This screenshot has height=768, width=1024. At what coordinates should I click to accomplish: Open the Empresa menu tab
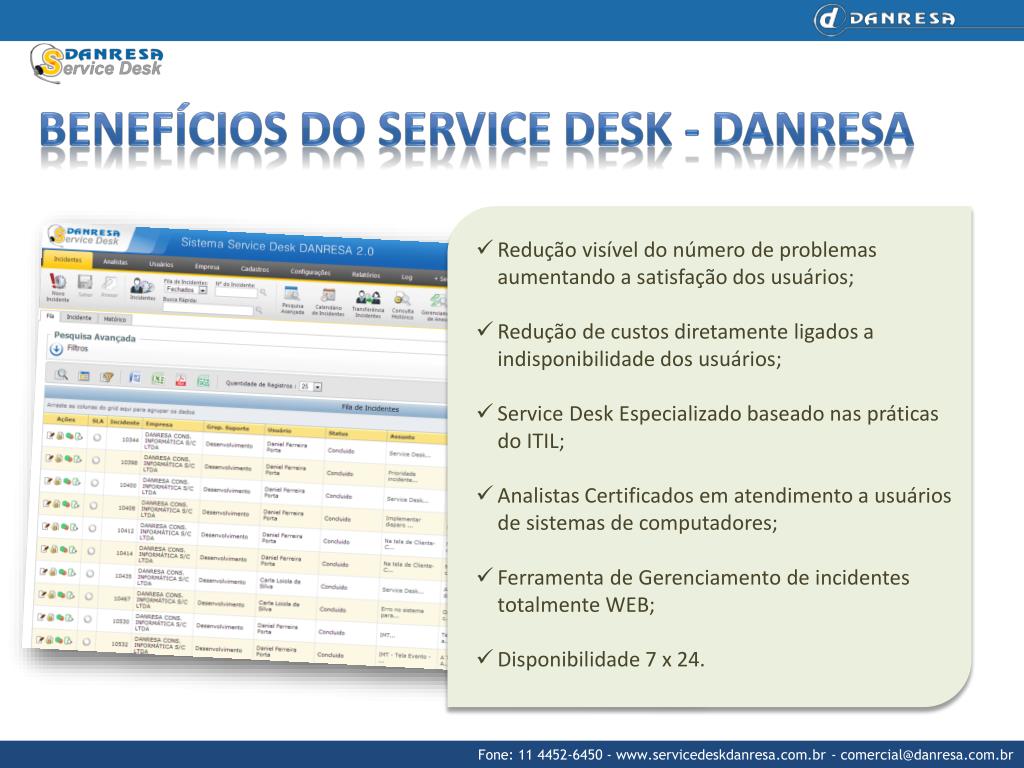[x=207, y=266]
